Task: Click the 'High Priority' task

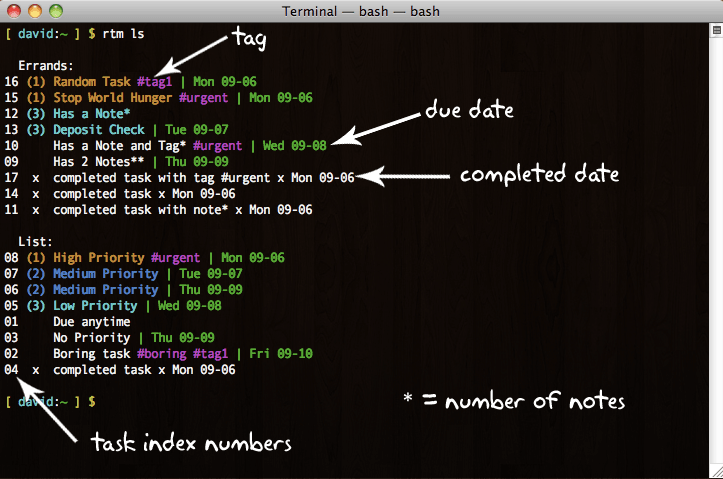Action: (99, 258)
